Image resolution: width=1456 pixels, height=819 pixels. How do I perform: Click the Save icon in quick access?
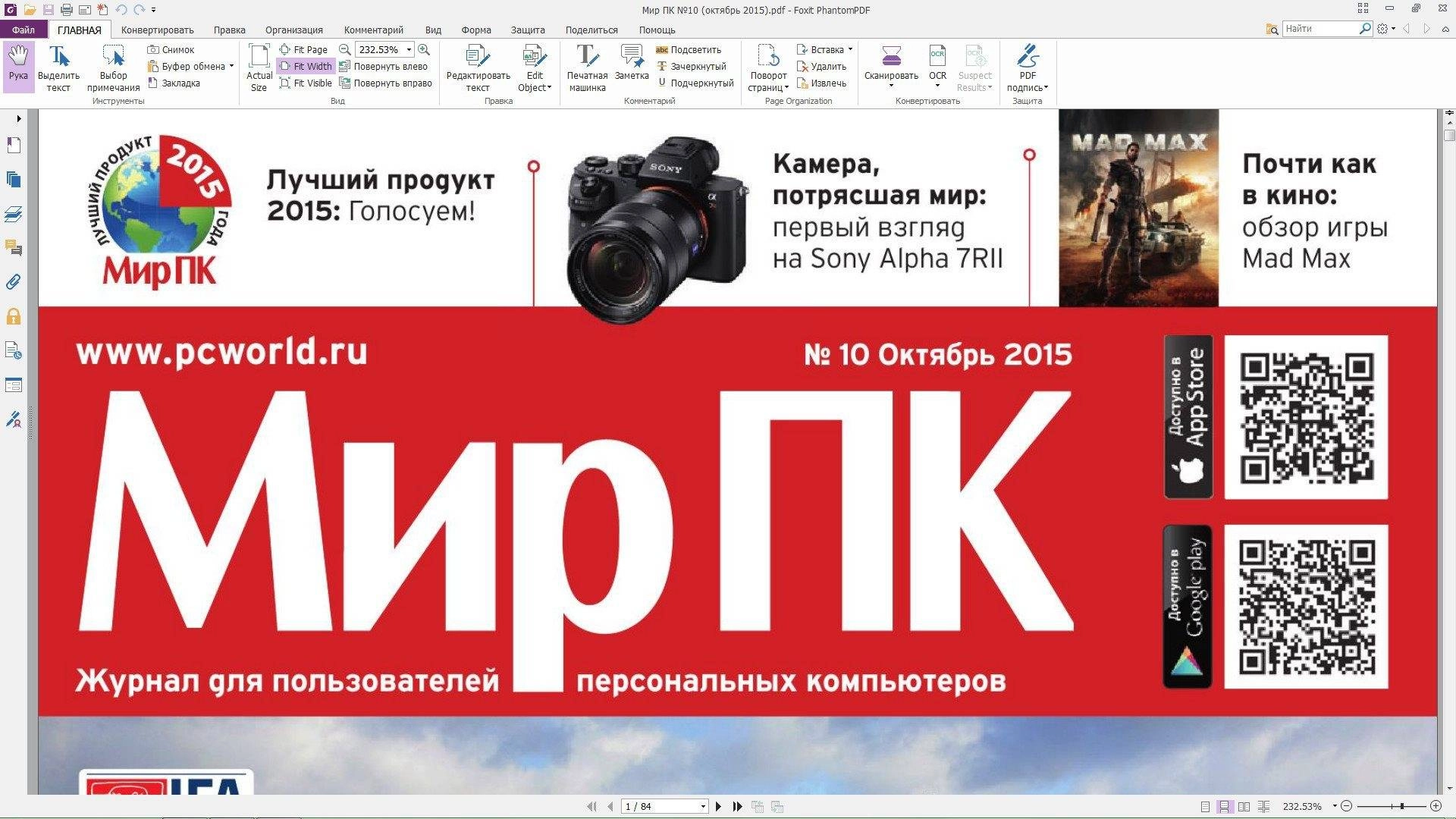[x=48, y=10]
